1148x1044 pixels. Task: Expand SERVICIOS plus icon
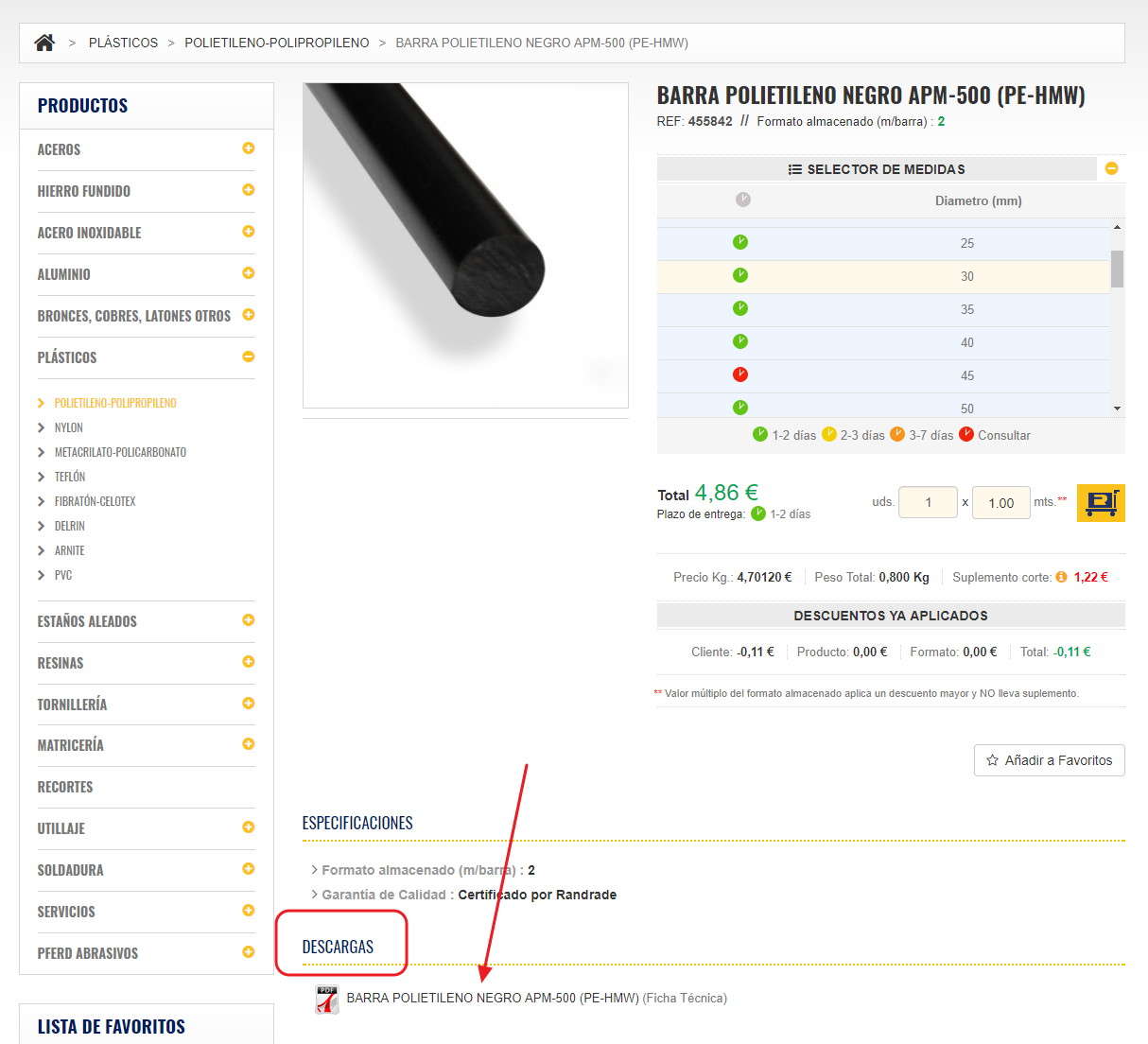(249, 911)
